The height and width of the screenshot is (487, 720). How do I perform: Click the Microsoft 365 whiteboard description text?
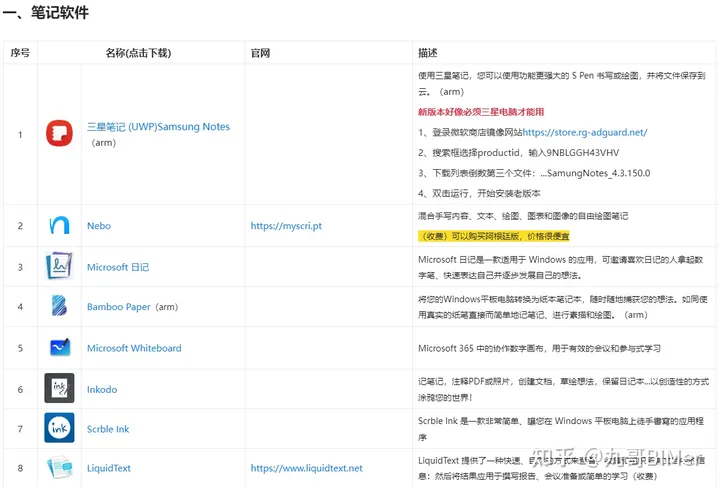(x=539, y=348)
